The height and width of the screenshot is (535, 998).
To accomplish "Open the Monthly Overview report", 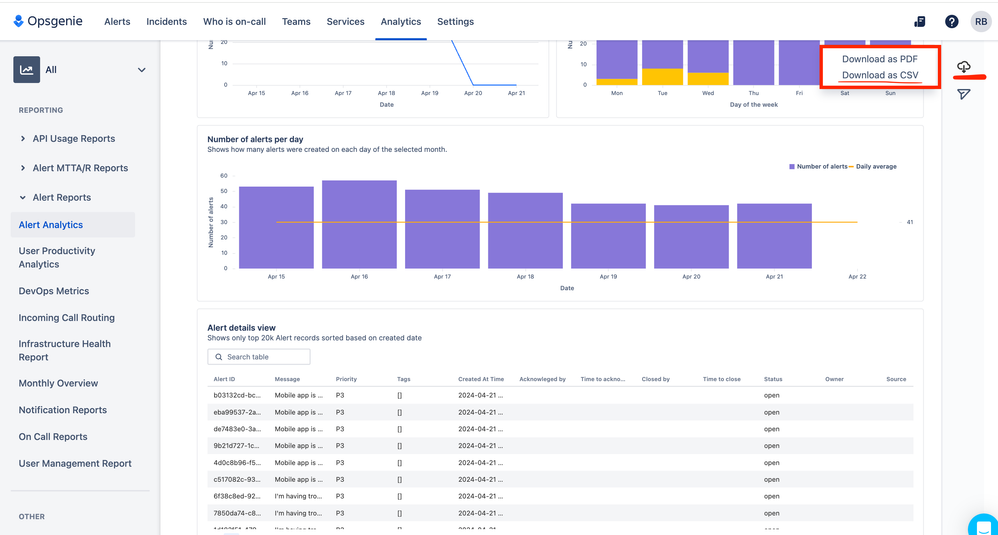I will 58,383.
